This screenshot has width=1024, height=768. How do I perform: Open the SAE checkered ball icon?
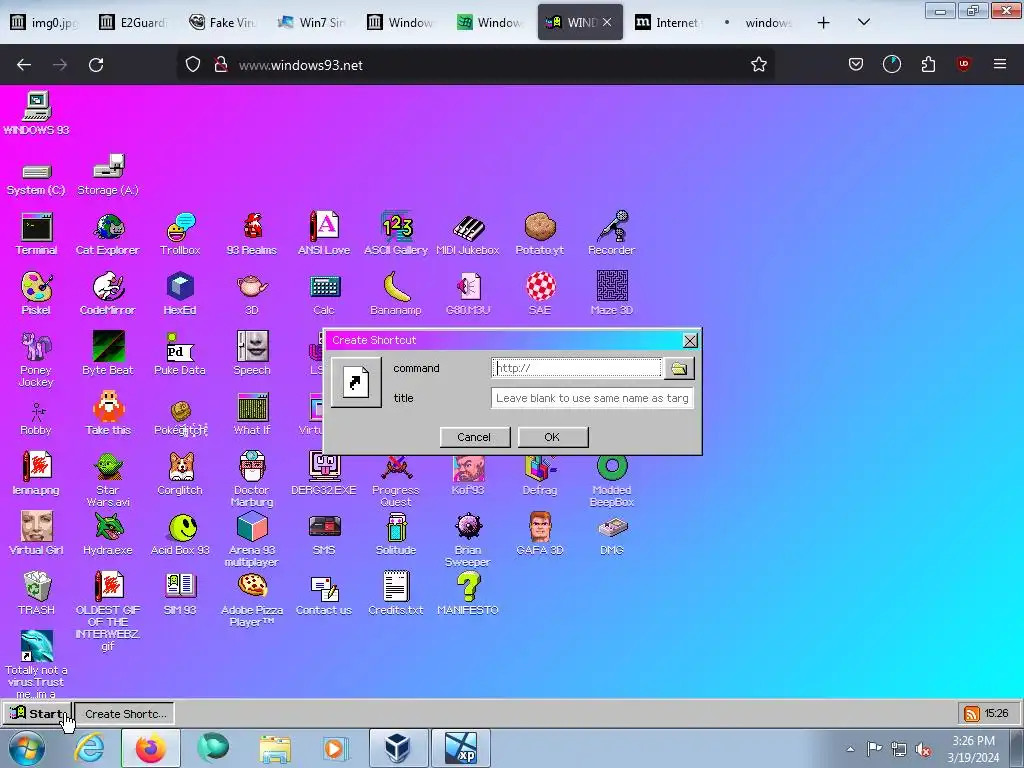pos(540,293)
